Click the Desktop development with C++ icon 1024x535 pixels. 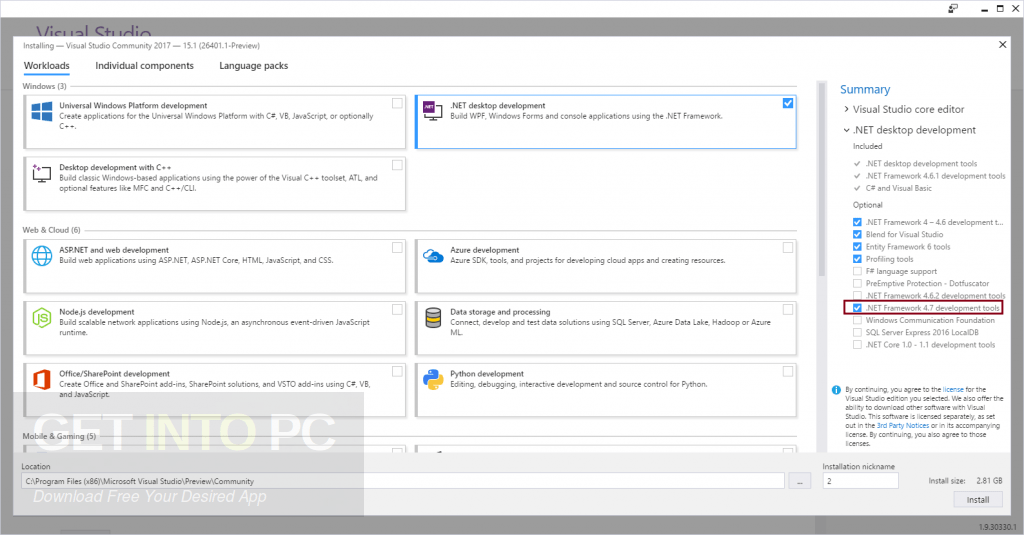[42, 173]
